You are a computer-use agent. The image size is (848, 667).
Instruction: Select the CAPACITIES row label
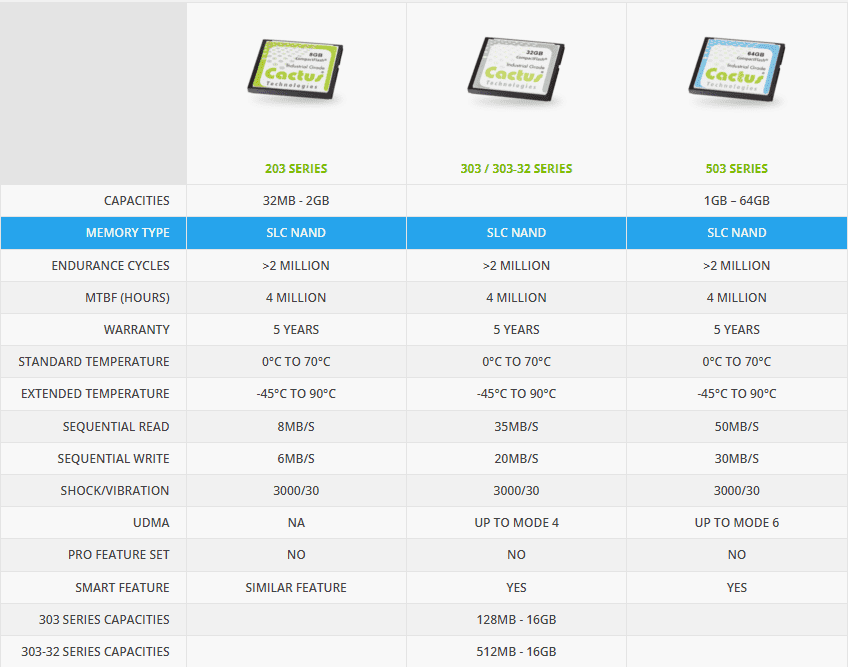tap(136, 201)
